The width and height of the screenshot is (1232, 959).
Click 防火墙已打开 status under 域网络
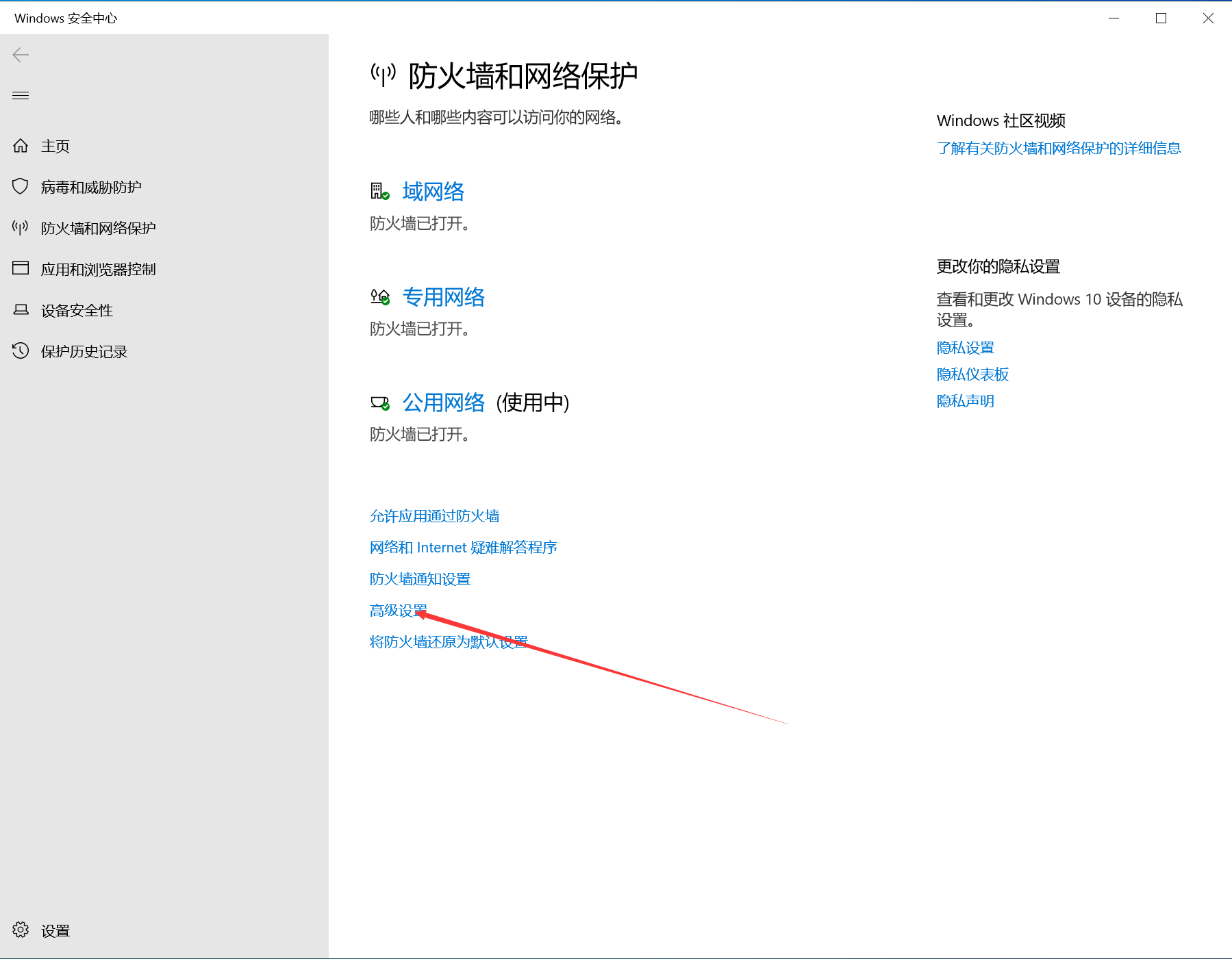(420, 224)
